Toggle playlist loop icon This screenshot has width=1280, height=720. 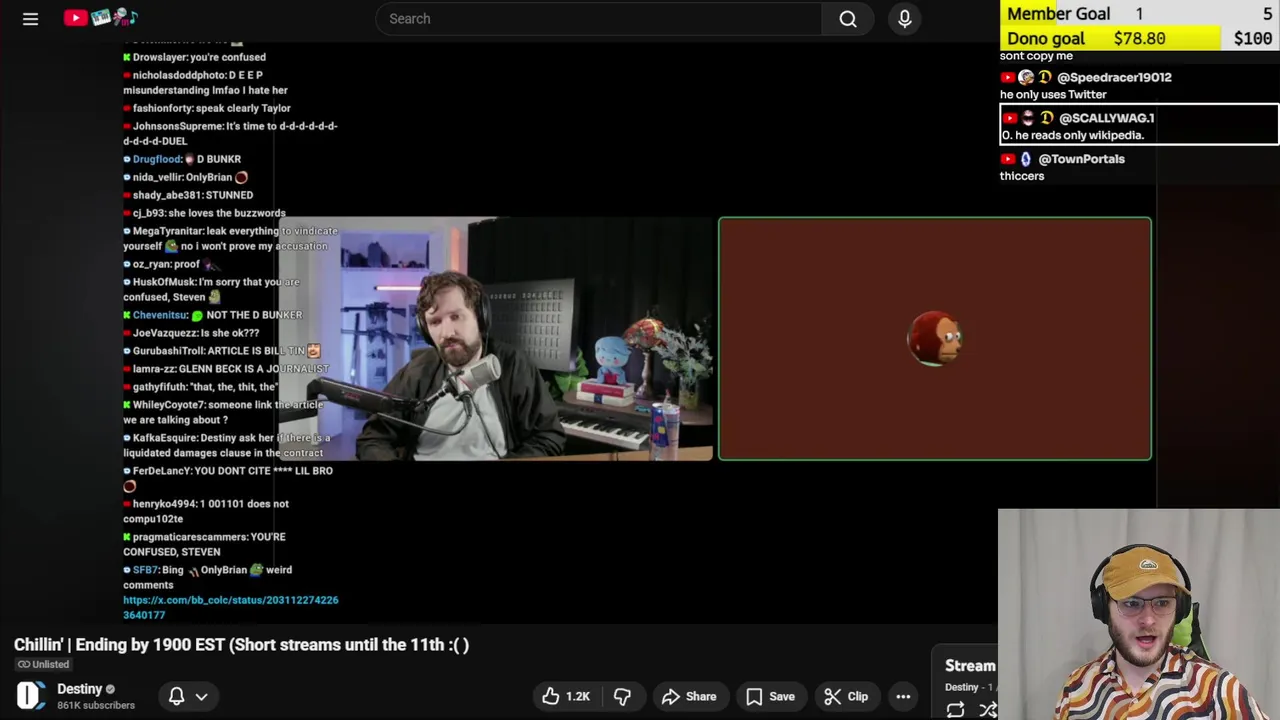coord(955,710)
